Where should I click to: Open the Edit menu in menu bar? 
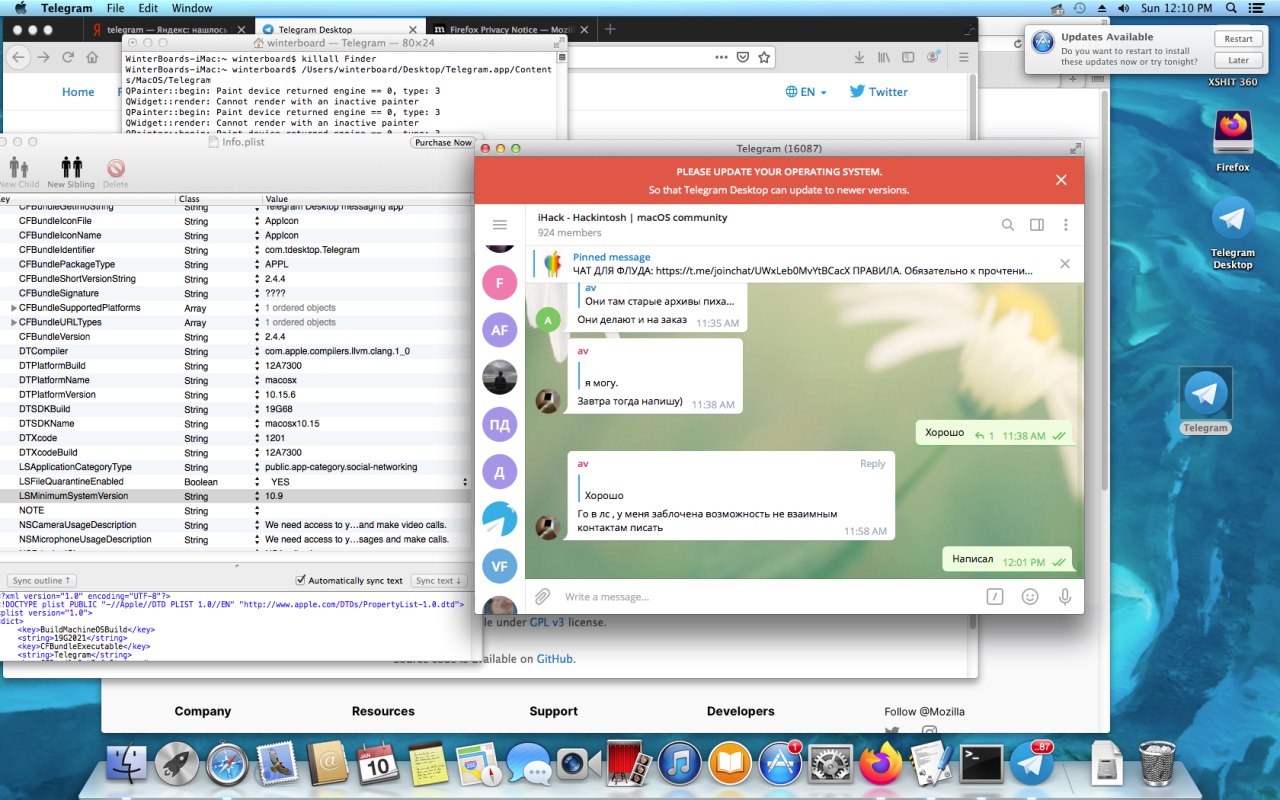[148, 8]
